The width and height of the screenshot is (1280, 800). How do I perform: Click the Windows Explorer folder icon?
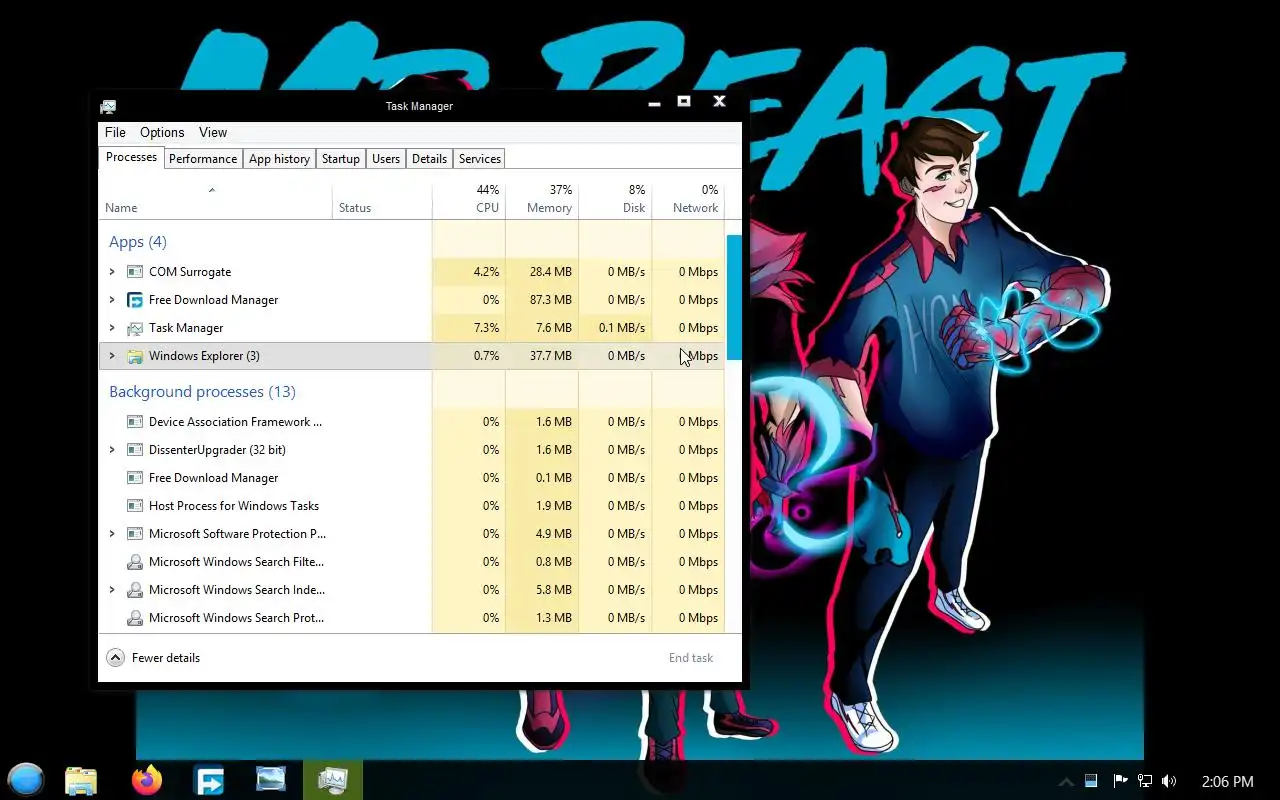tap(135, 356)
